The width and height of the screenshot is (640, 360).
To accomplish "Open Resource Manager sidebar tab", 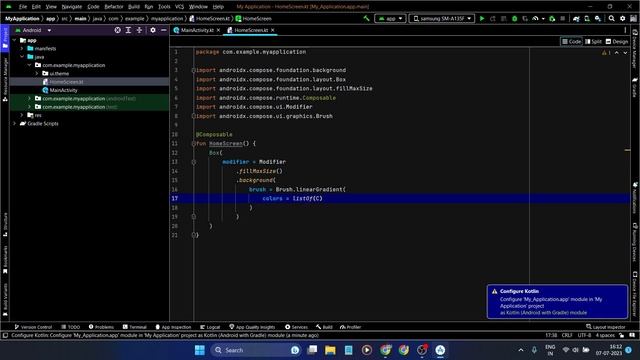I will point(5,79).
